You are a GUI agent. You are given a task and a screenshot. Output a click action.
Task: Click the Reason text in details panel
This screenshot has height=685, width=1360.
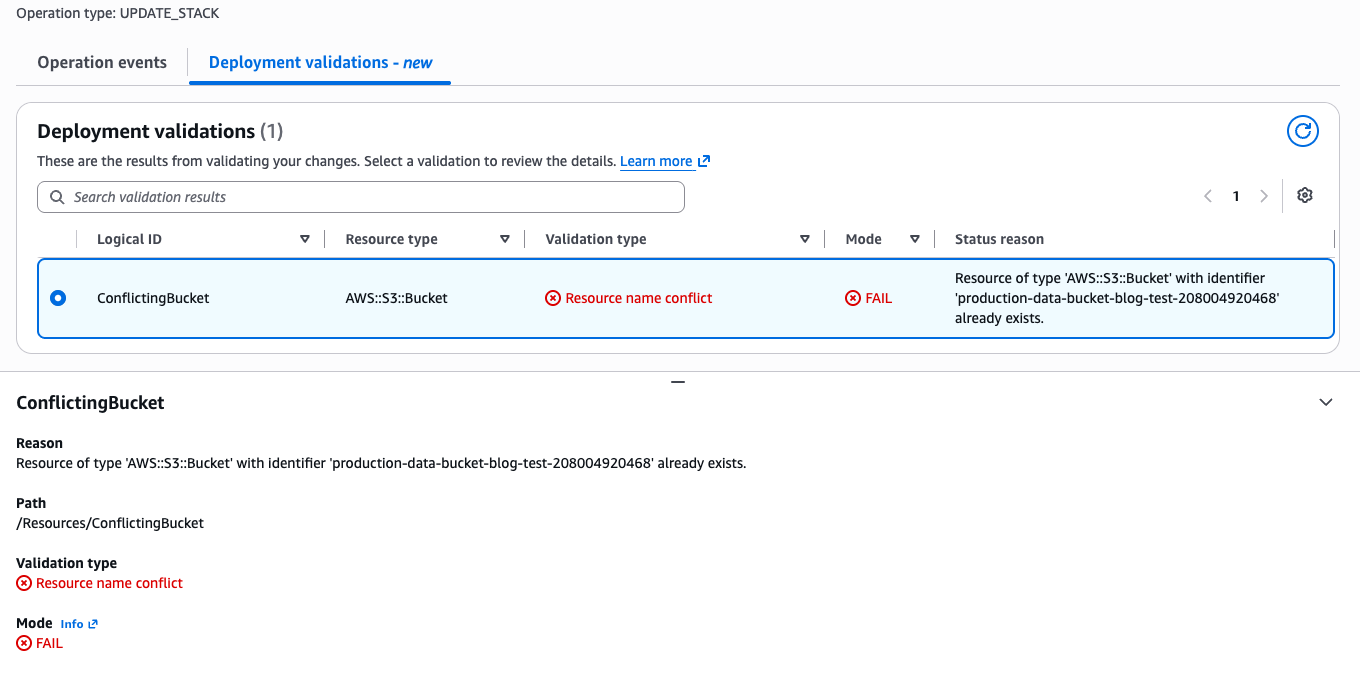click(381, 463)
